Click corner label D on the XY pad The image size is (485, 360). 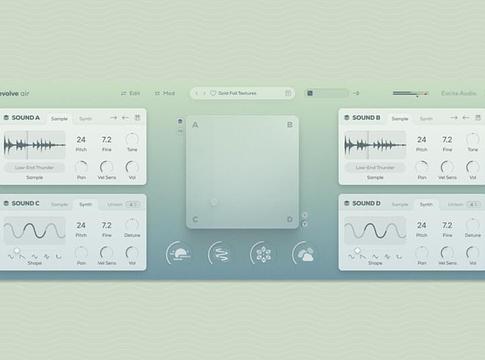coord(290,219)
